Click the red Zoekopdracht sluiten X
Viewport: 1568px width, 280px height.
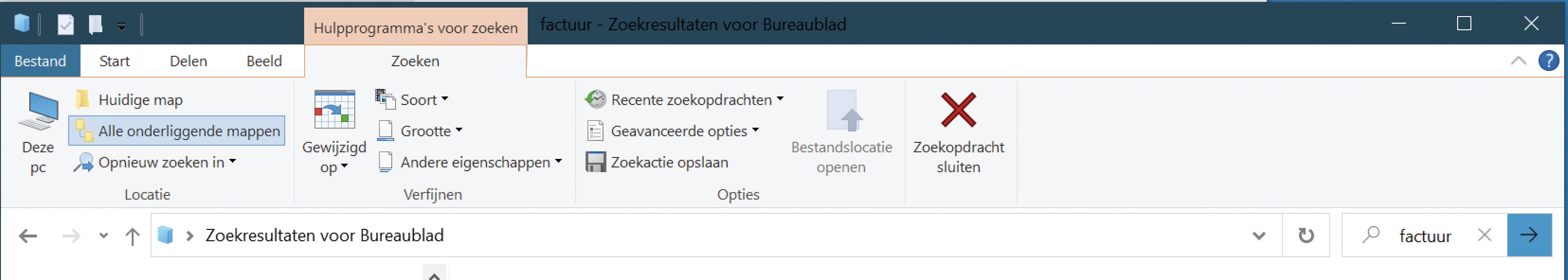[958, 110]
